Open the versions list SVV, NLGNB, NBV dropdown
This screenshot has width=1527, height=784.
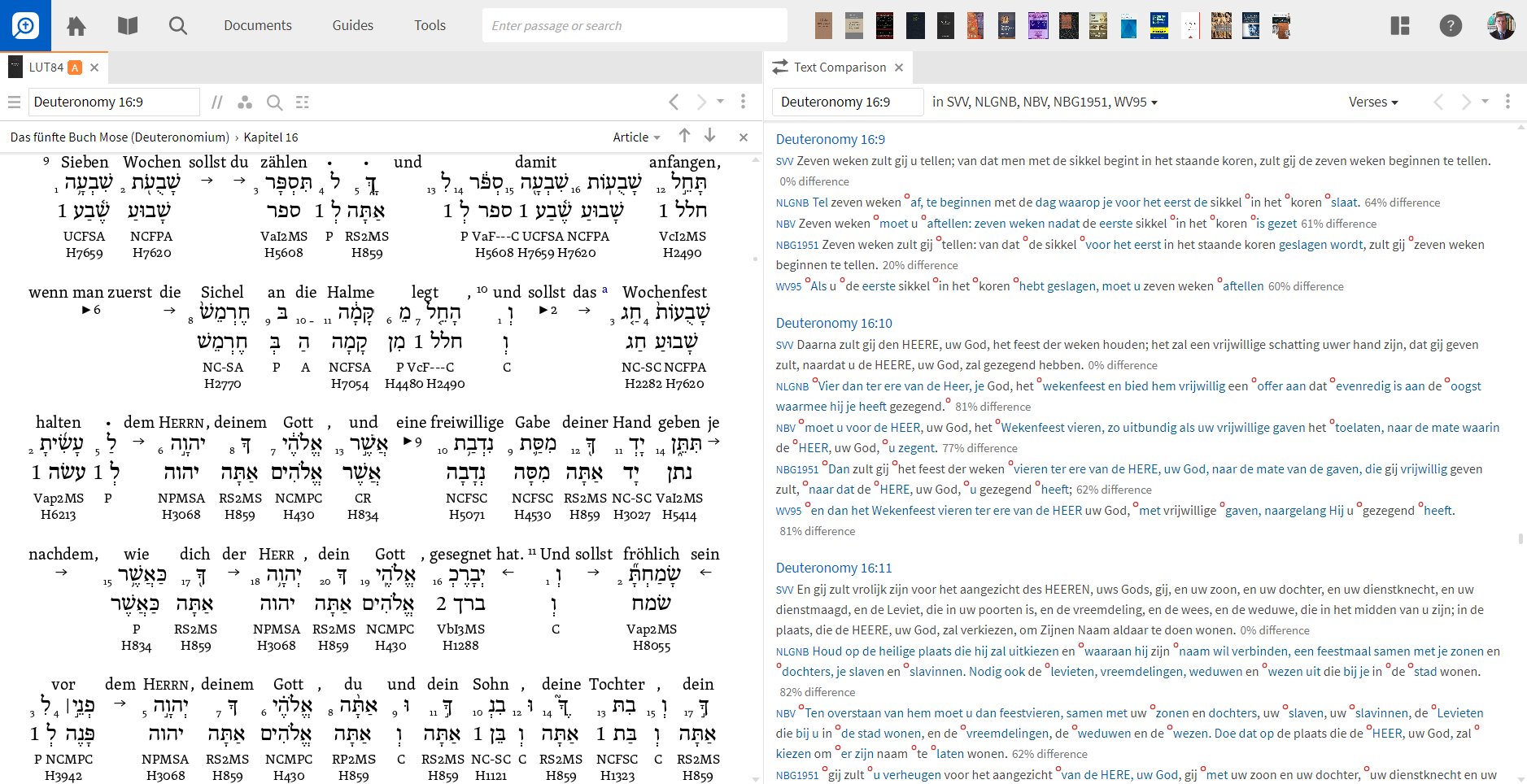(1045, 102)
